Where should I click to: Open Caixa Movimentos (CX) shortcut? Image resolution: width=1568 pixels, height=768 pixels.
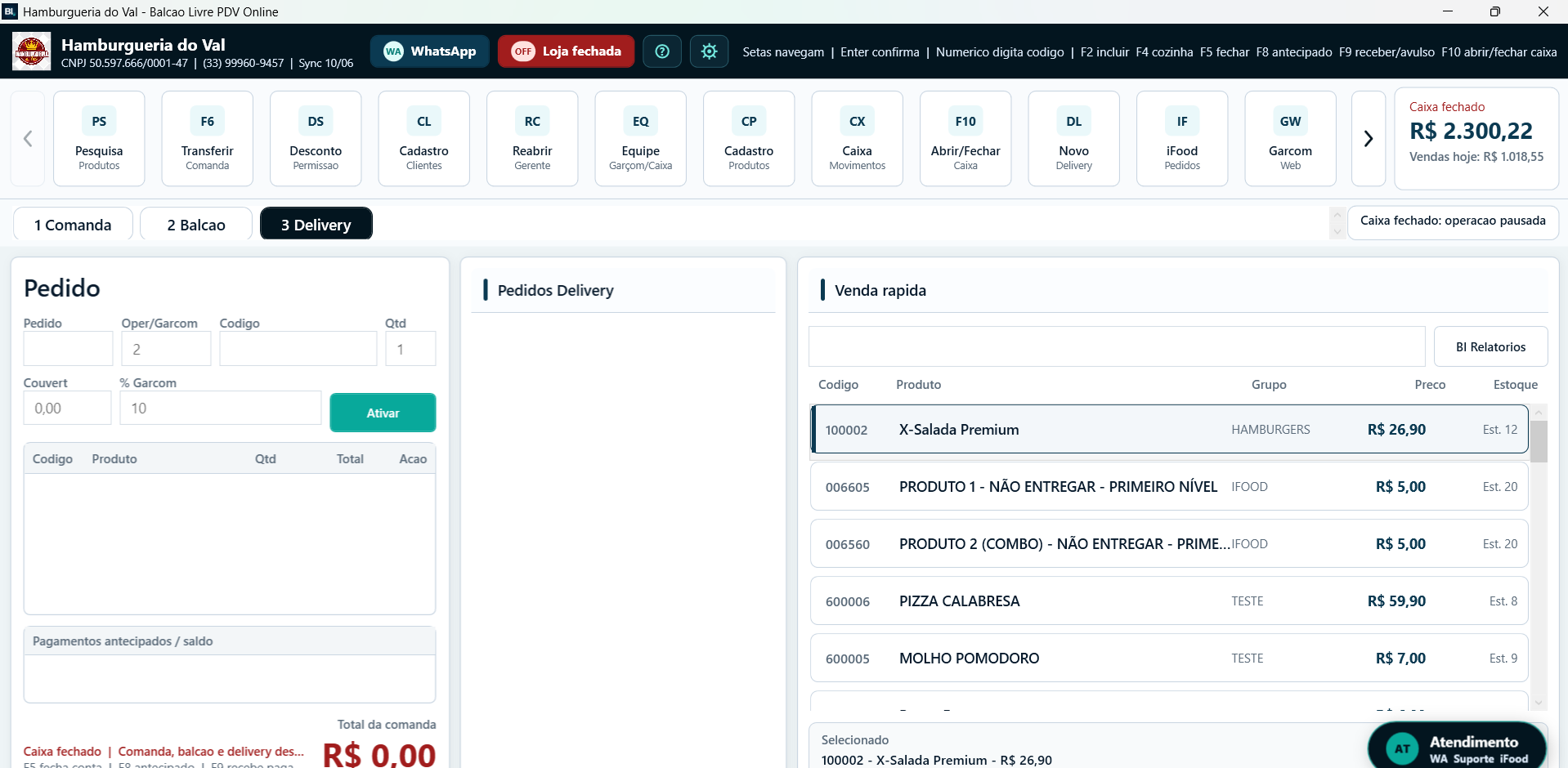[x=857, y=139]
